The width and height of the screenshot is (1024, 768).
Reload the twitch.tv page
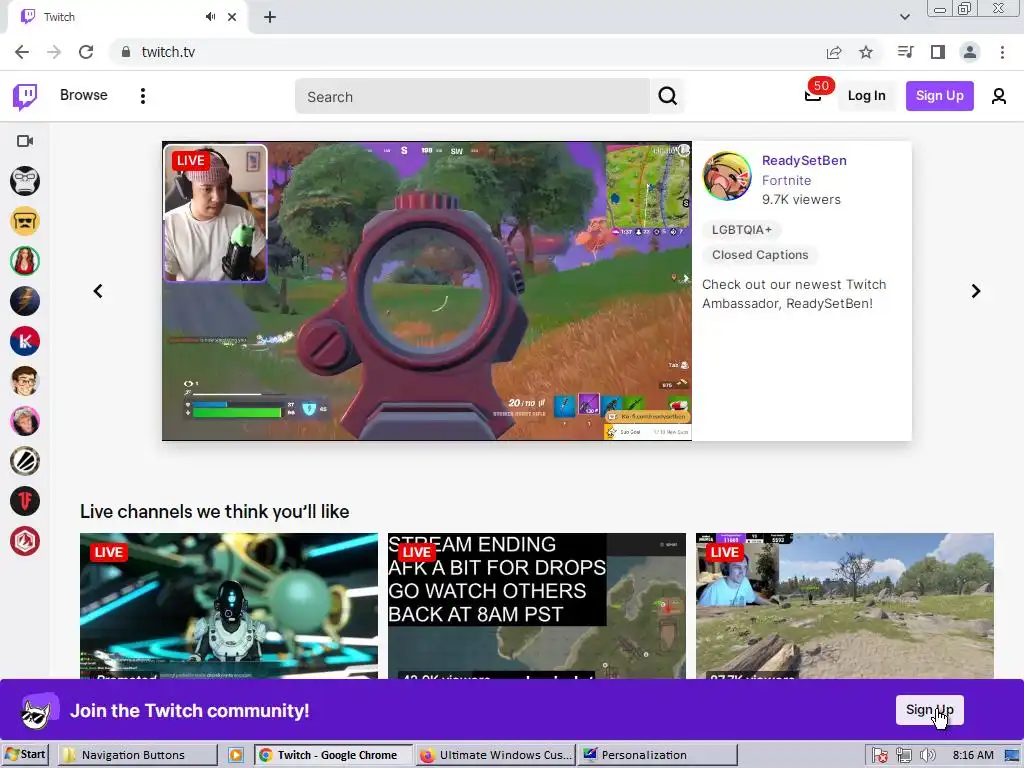pyautogui.click(x=86, y=52)
